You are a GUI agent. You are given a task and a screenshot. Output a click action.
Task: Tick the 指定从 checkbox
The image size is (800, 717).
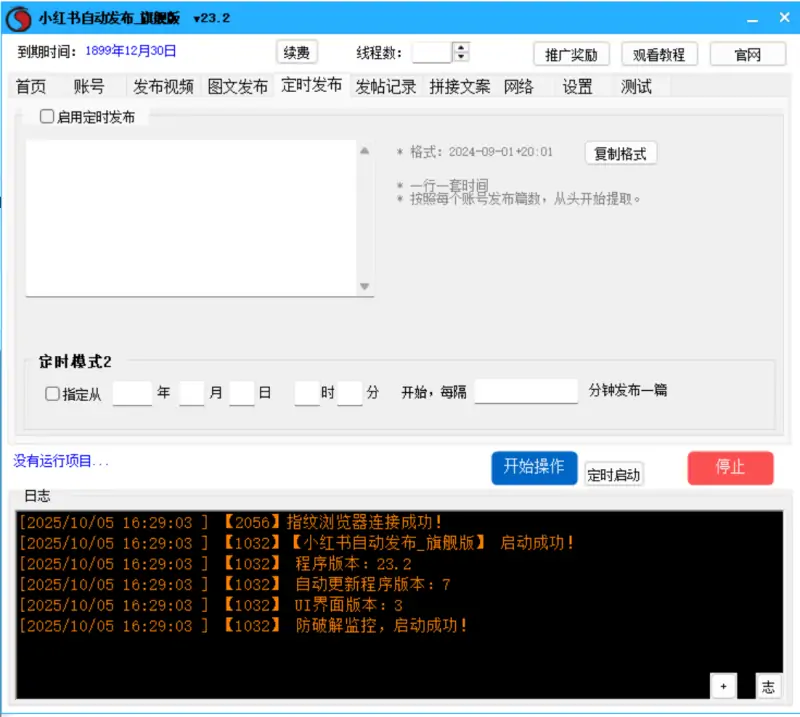coord(53,394)
